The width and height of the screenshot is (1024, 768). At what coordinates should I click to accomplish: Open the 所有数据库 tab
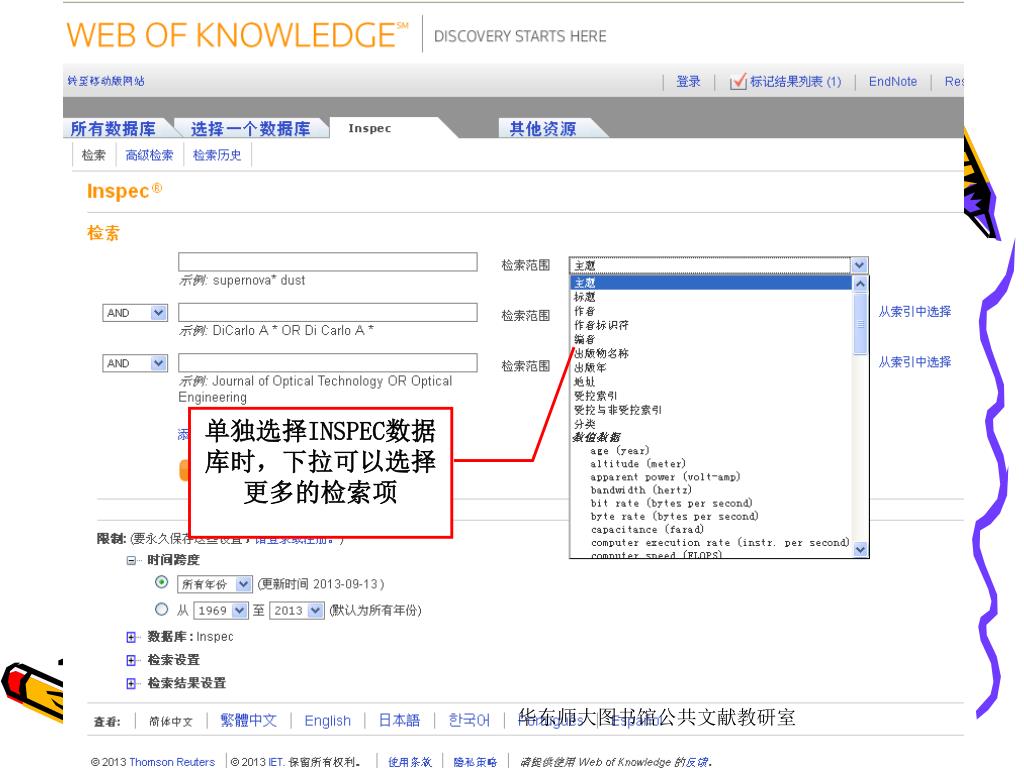point(113,129)
